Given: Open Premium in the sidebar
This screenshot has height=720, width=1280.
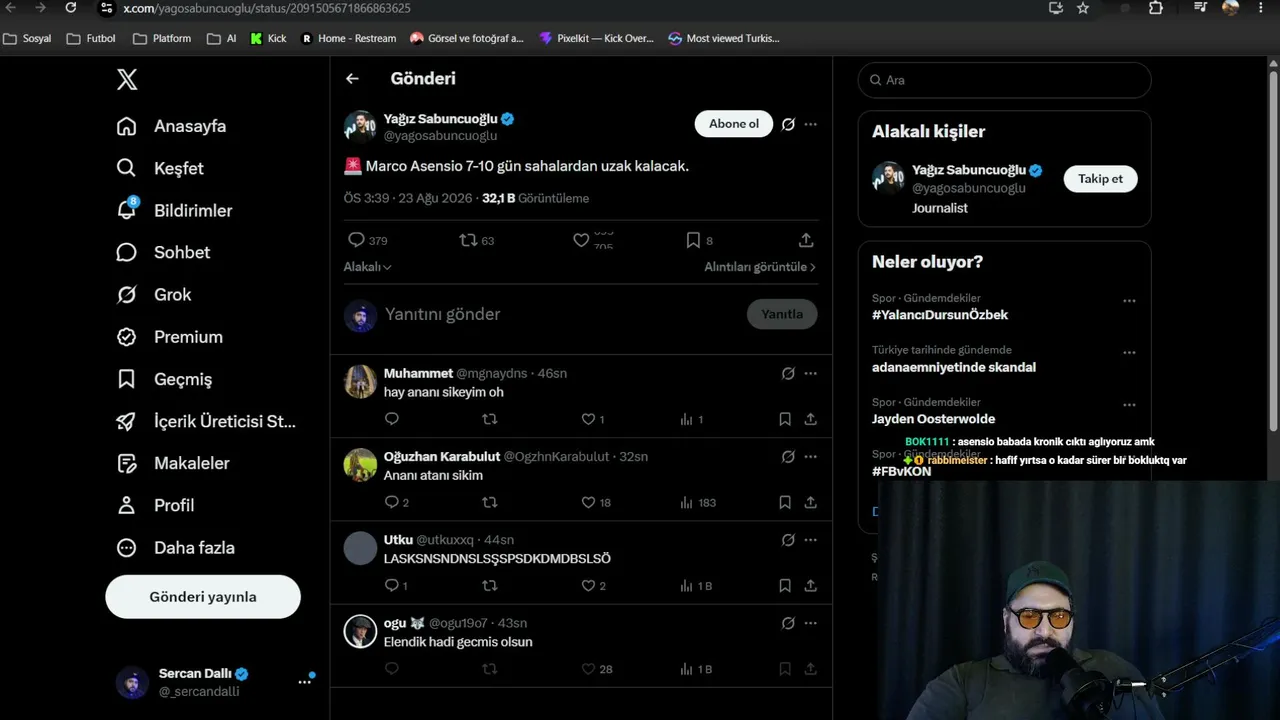Looking at the screenshot, I should pyautogui.click(x=169, y=337).
